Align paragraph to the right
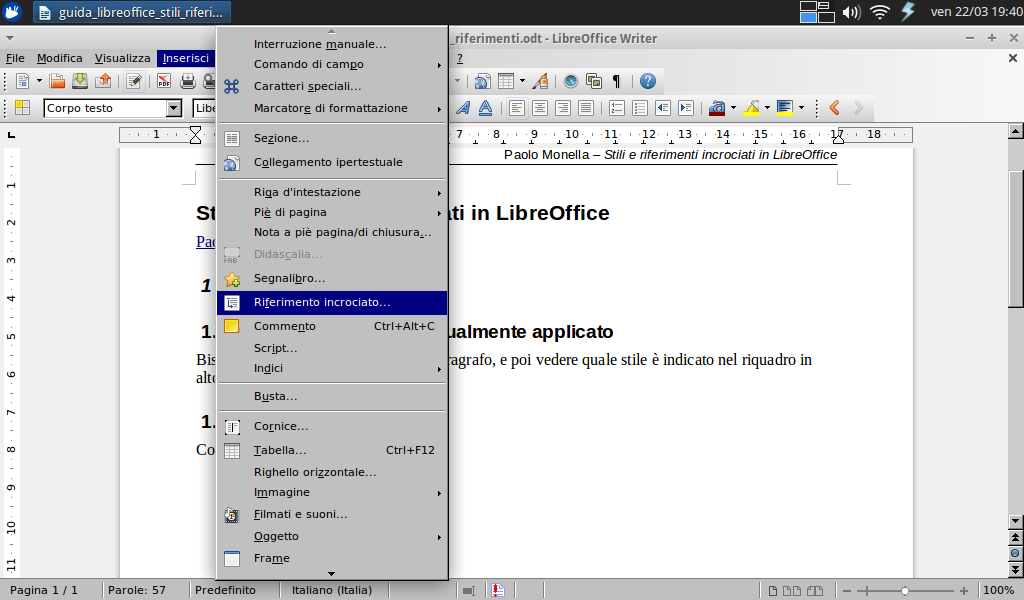 click(562, 108)
